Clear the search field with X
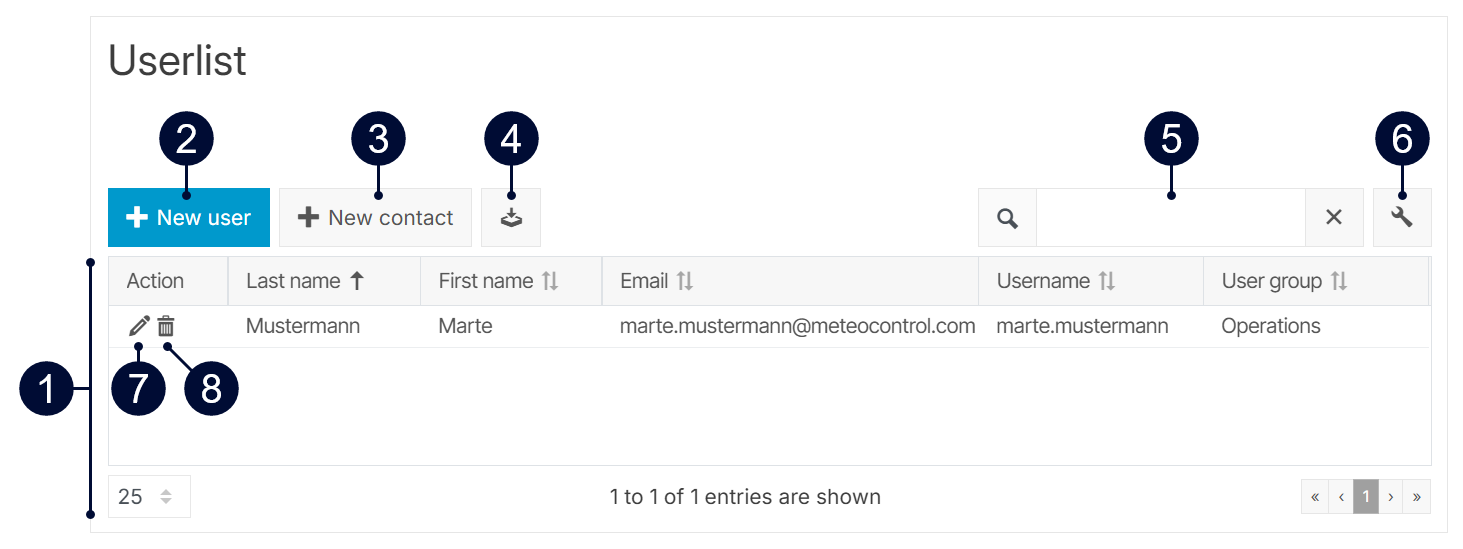 click(x=1334, y=218)
